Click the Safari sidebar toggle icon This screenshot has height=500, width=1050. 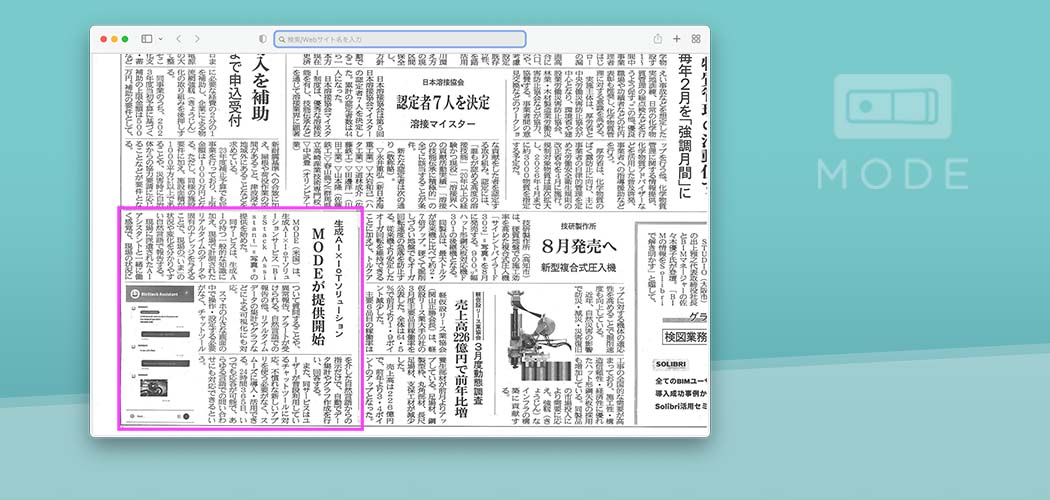[x=146, y=39]
